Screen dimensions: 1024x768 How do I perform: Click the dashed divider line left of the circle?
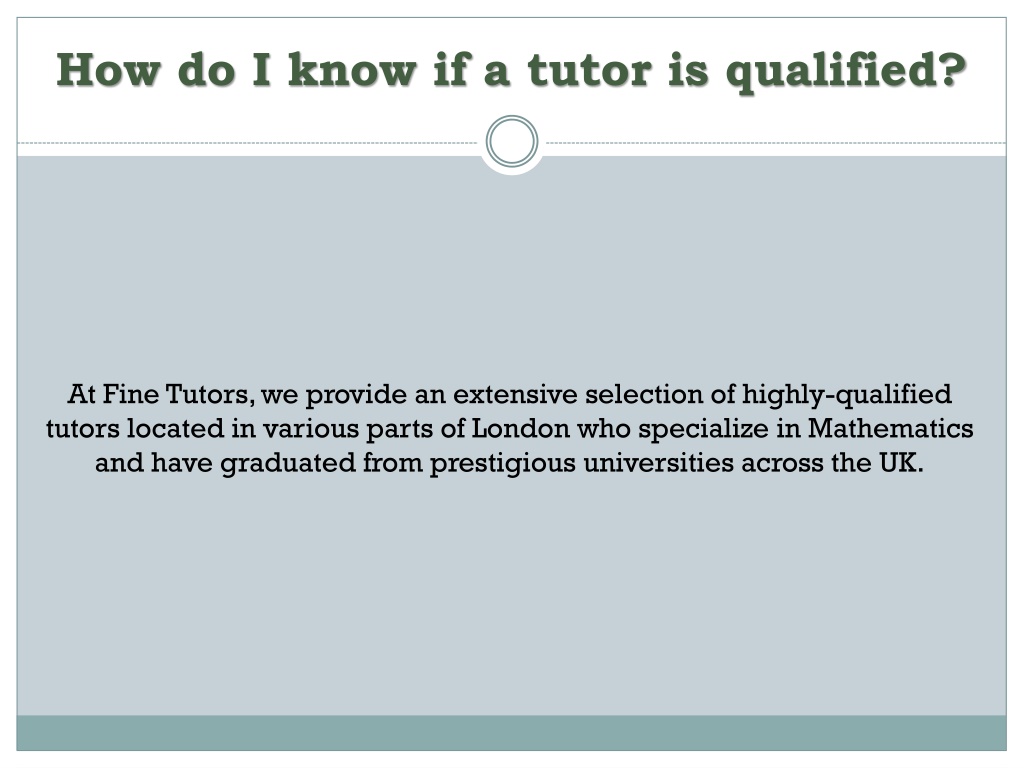click(x=248, y=142)
